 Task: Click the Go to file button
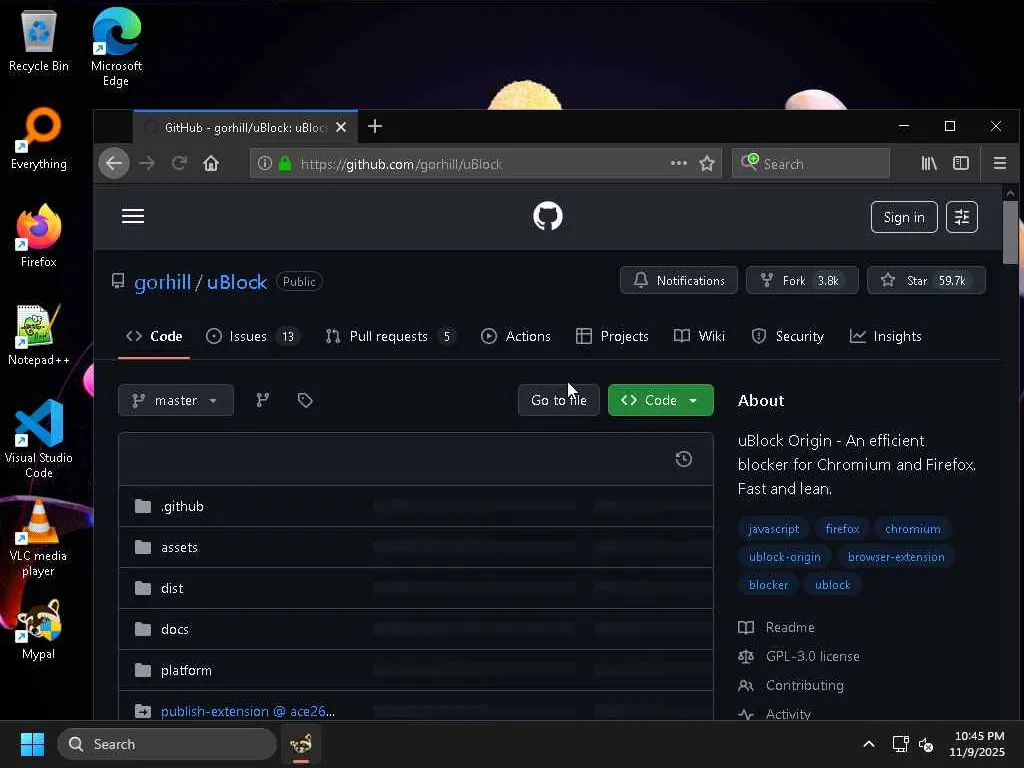(558, 400)
